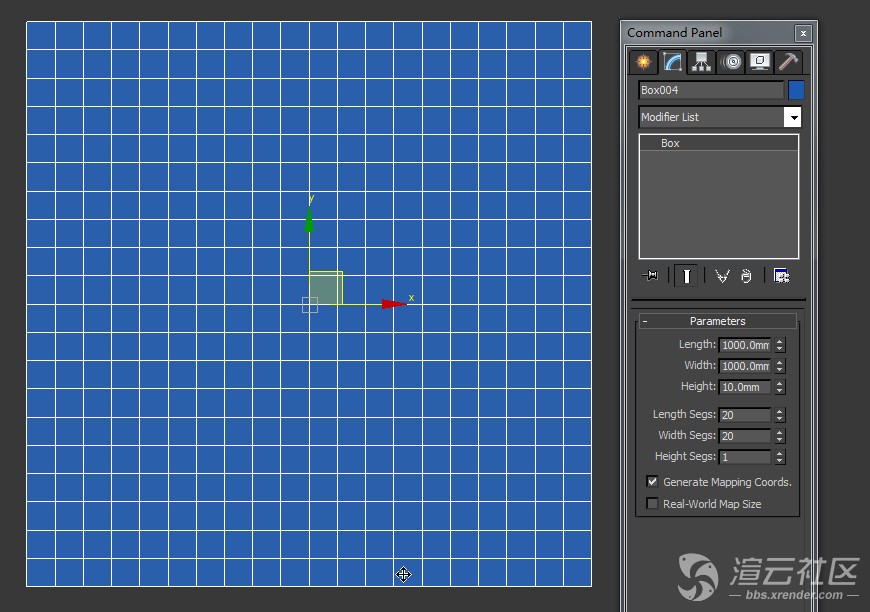Image resolution: width=870 pixels, height=612 pixels.
Task: Click the Height Segs value field
Action: click(745, 457)
